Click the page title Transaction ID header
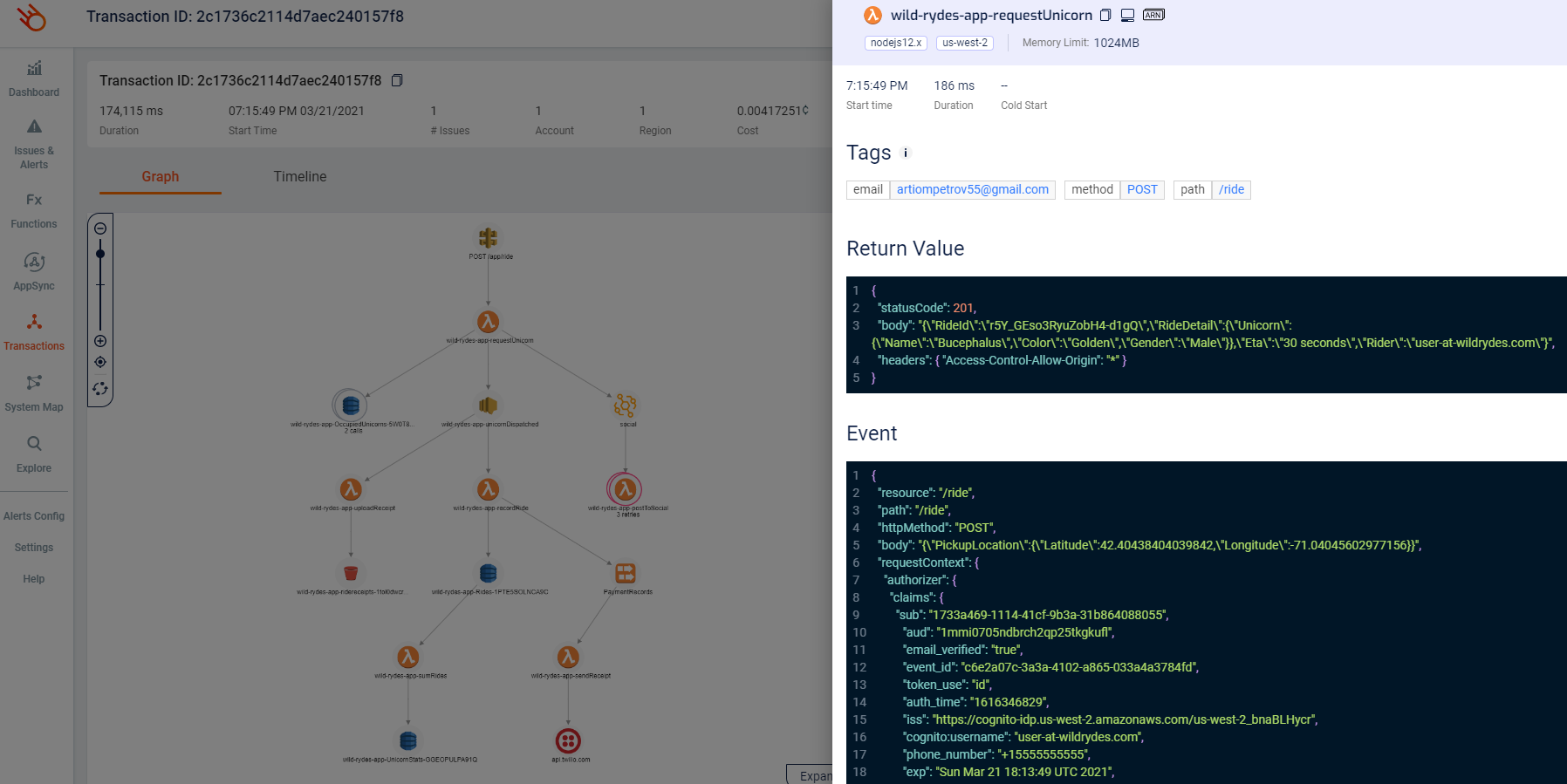 pos(245,17)
